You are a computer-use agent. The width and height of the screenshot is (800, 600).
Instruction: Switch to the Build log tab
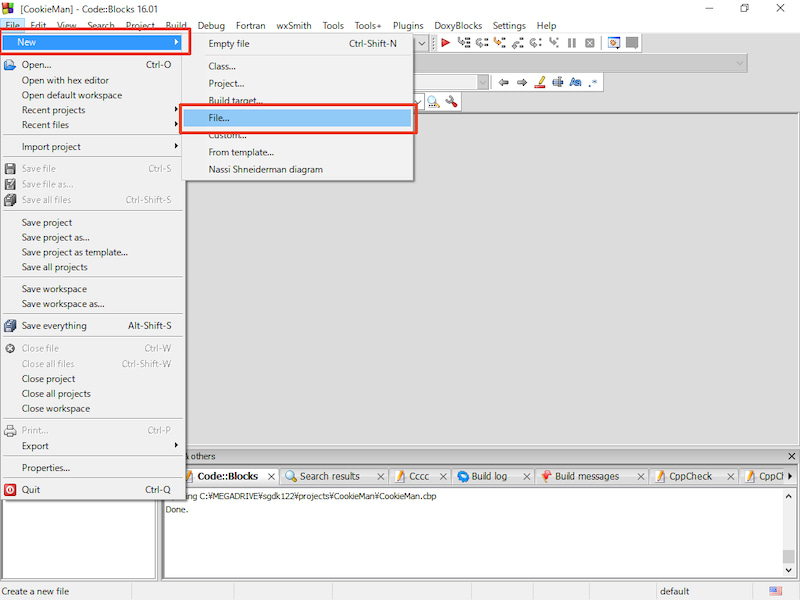pyautogui.click(x=489, y=476)
